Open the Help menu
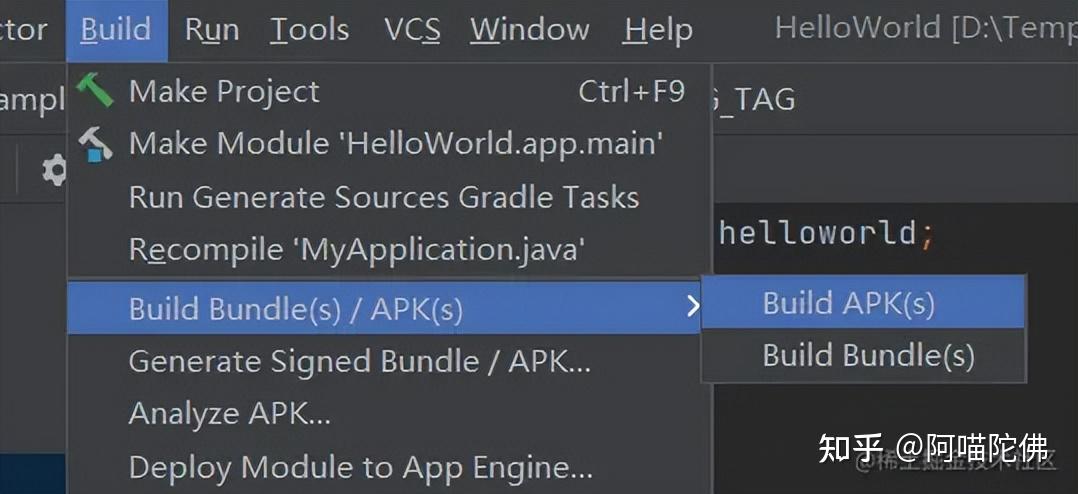The width and height of the screenshot is (1078, 494). [x=658, y=30]
